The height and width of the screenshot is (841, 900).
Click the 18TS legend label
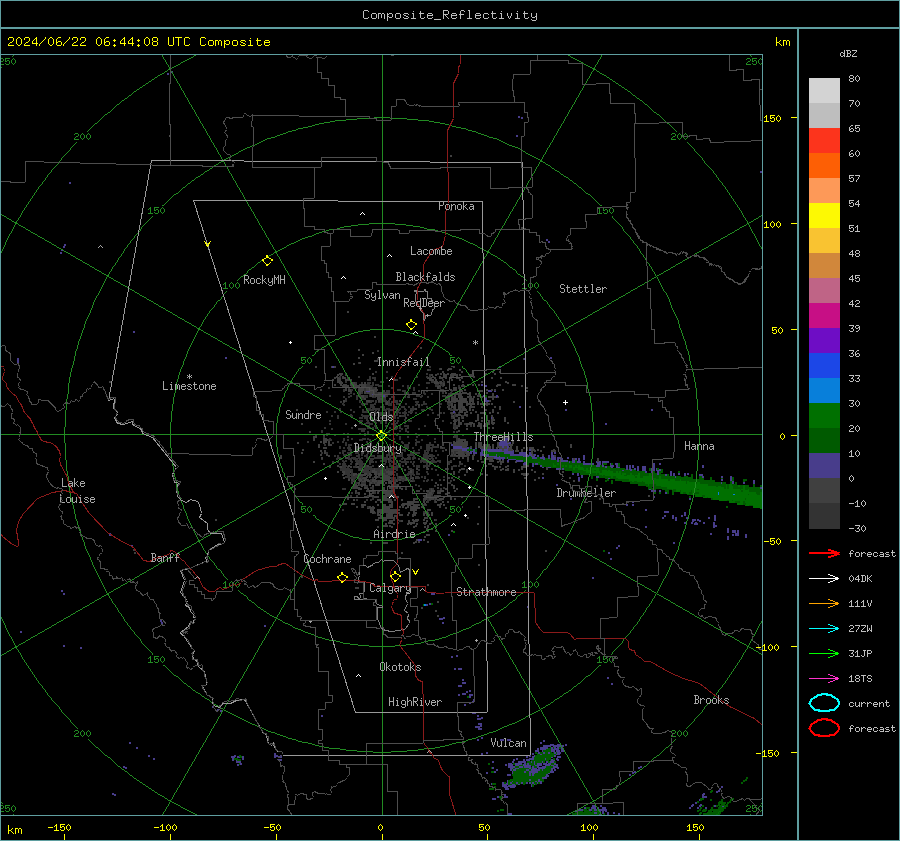coord(860,679)
